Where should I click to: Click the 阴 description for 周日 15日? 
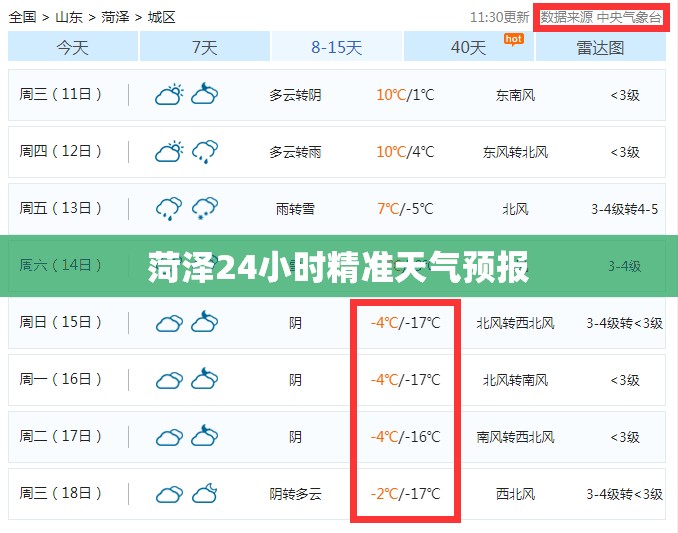pos(295,323)
